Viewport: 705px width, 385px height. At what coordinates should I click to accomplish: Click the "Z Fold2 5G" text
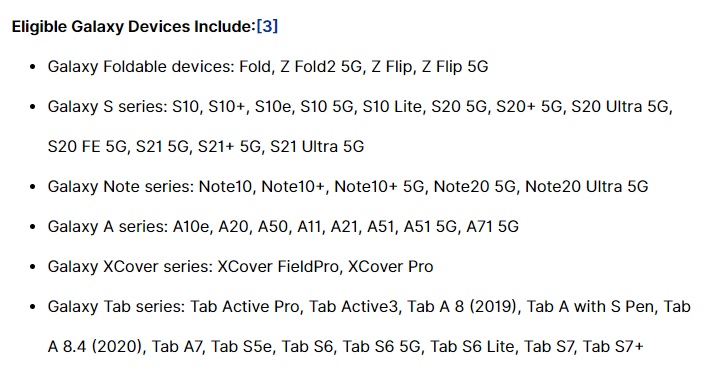(321, 67)
